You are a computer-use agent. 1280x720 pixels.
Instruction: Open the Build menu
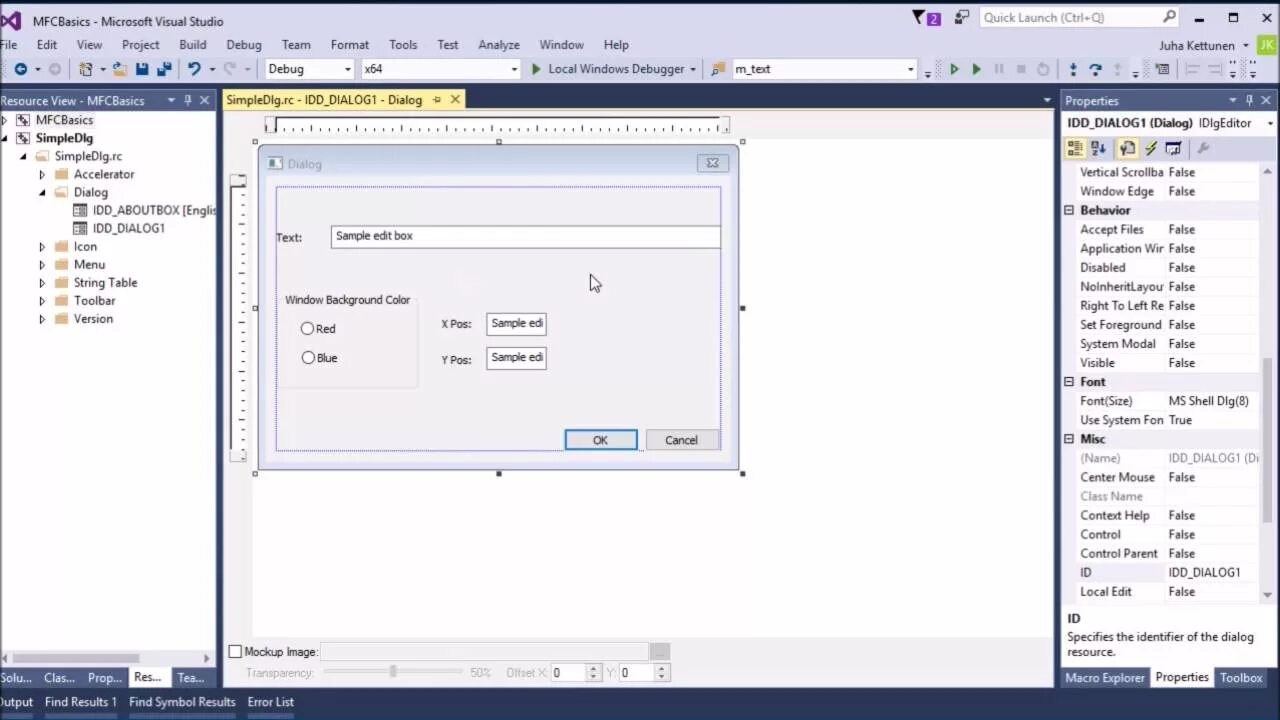[x=193, y=45]
